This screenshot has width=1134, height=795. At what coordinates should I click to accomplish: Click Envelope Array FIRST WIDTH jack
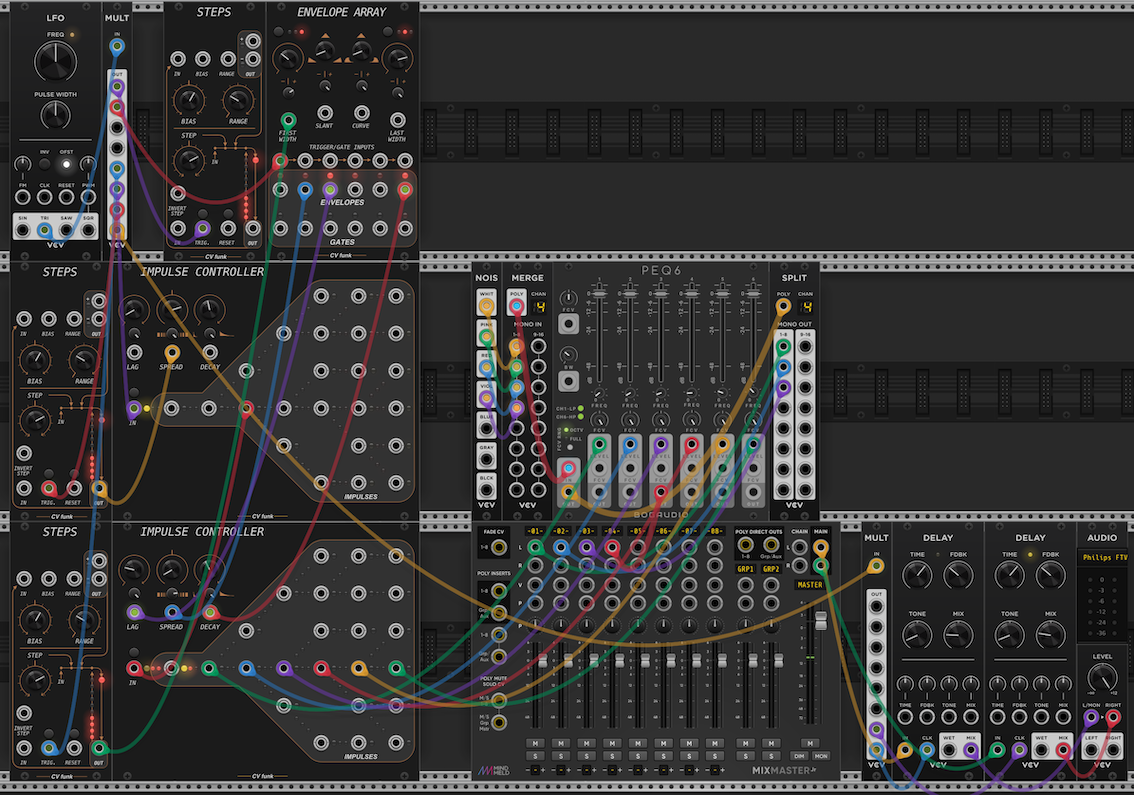coord(288,120)
